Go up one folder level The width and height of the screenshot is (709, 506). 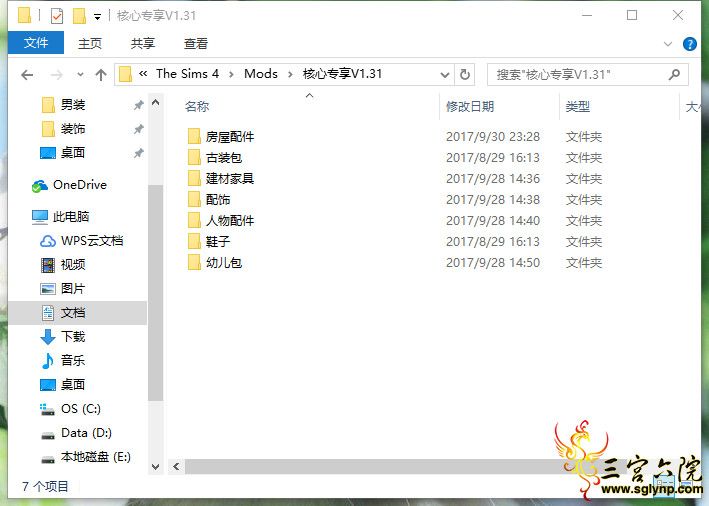[x=100, y=75]
